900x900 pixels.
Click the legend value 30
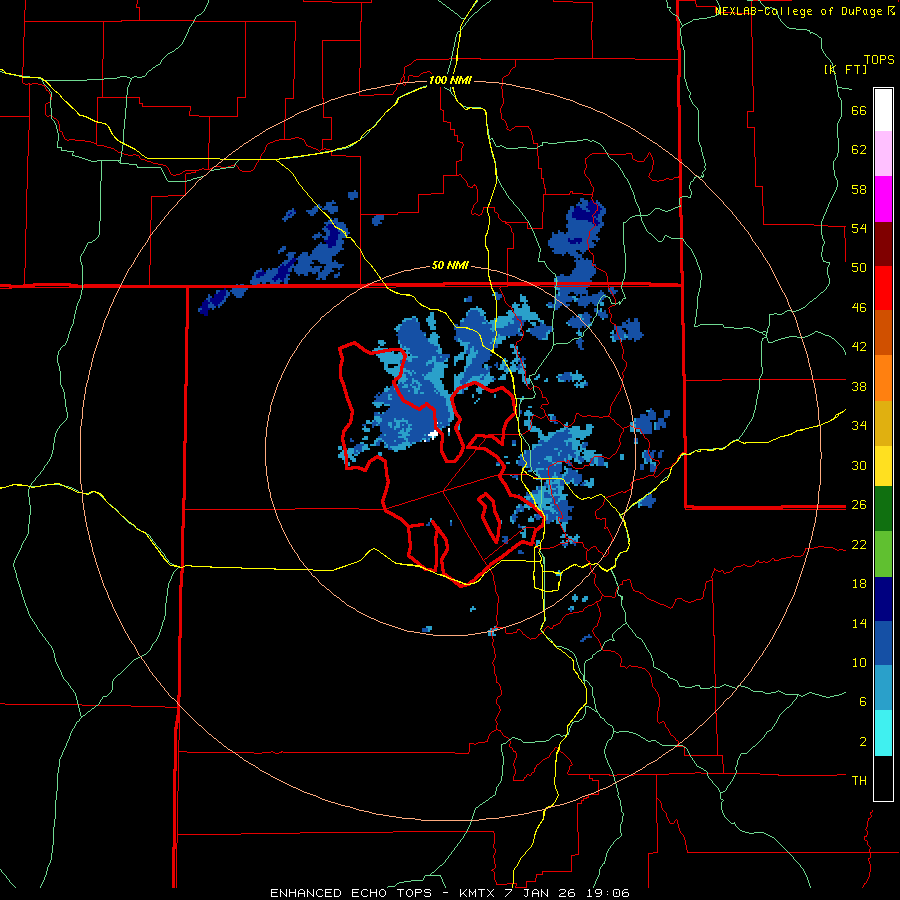859,465
